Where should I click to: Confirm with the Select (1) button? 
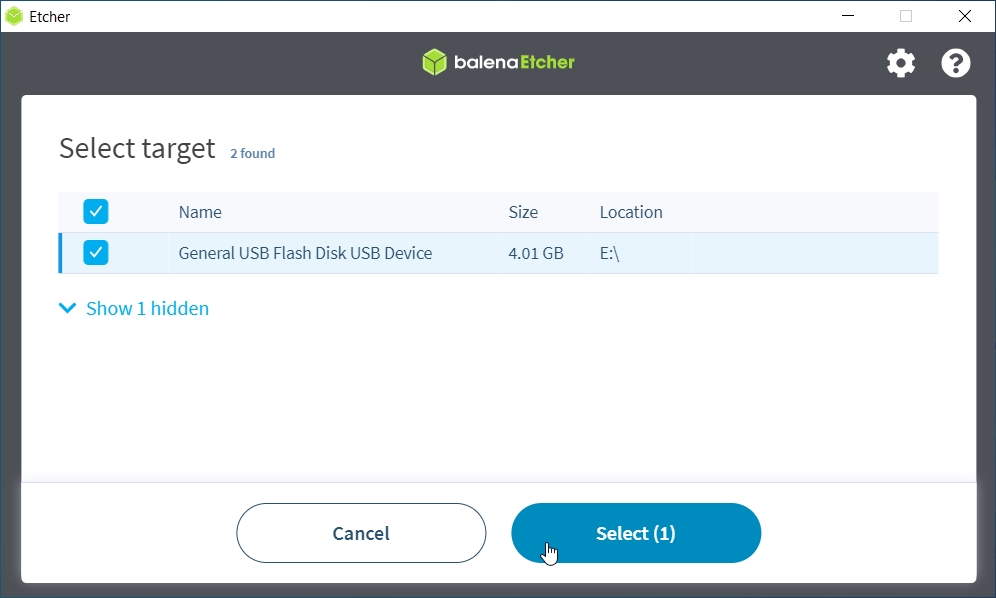[636, 533]
